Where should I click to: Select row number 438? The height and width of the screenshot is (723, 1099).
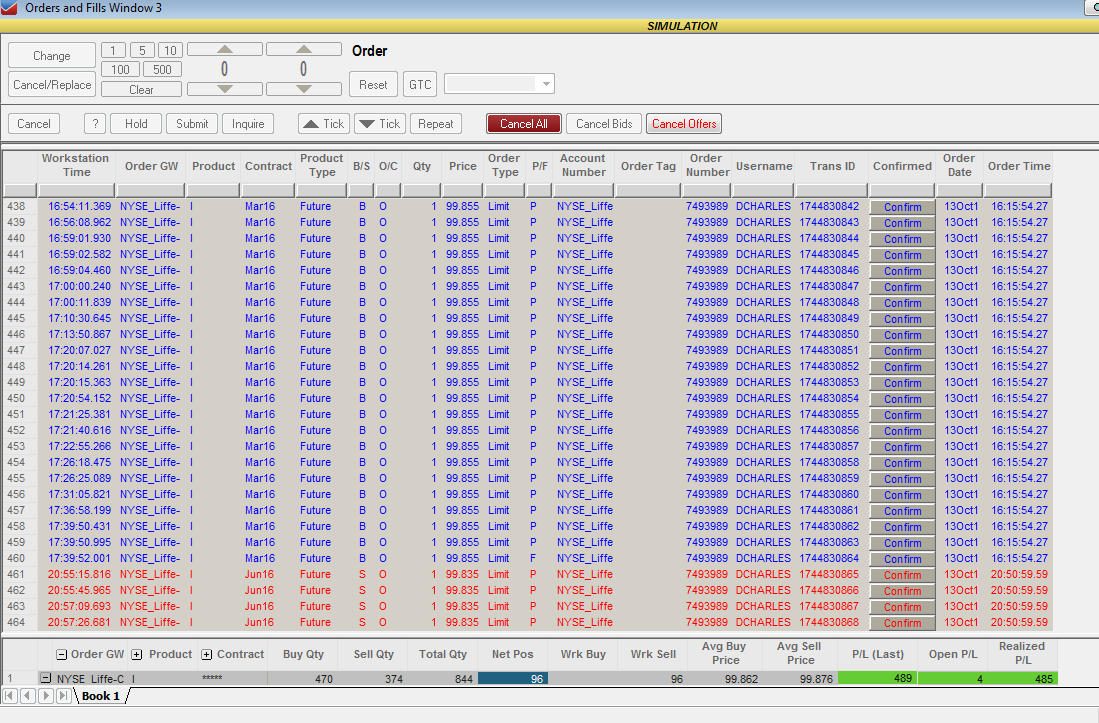[x=16, y=207]
